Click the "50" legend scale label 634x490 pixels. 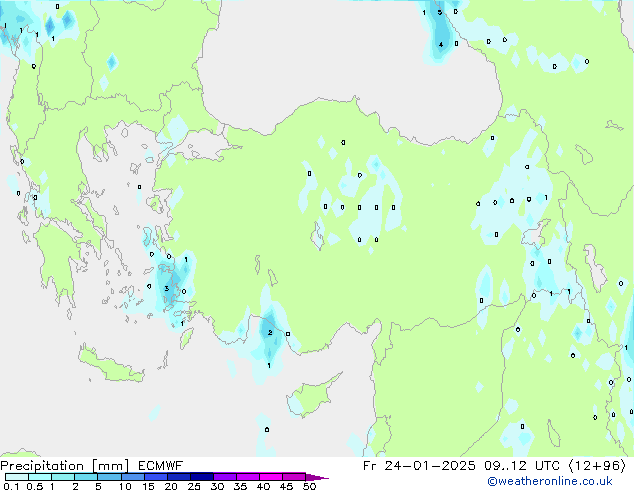click(309, 486)
